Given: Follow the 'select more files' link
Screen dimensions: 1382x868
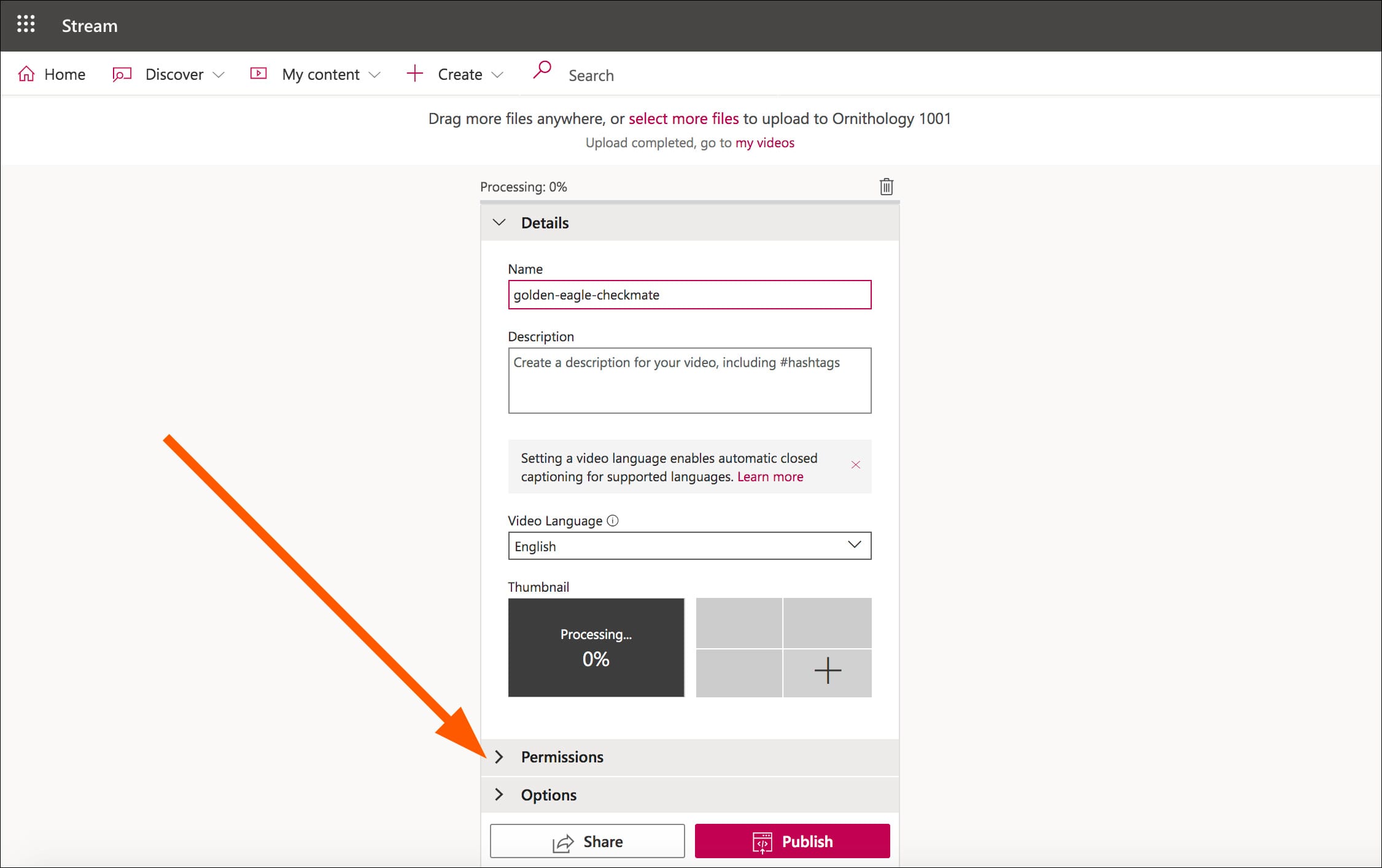Looking at the screenshot, I should pyautogui.click(x=683, y=118).
